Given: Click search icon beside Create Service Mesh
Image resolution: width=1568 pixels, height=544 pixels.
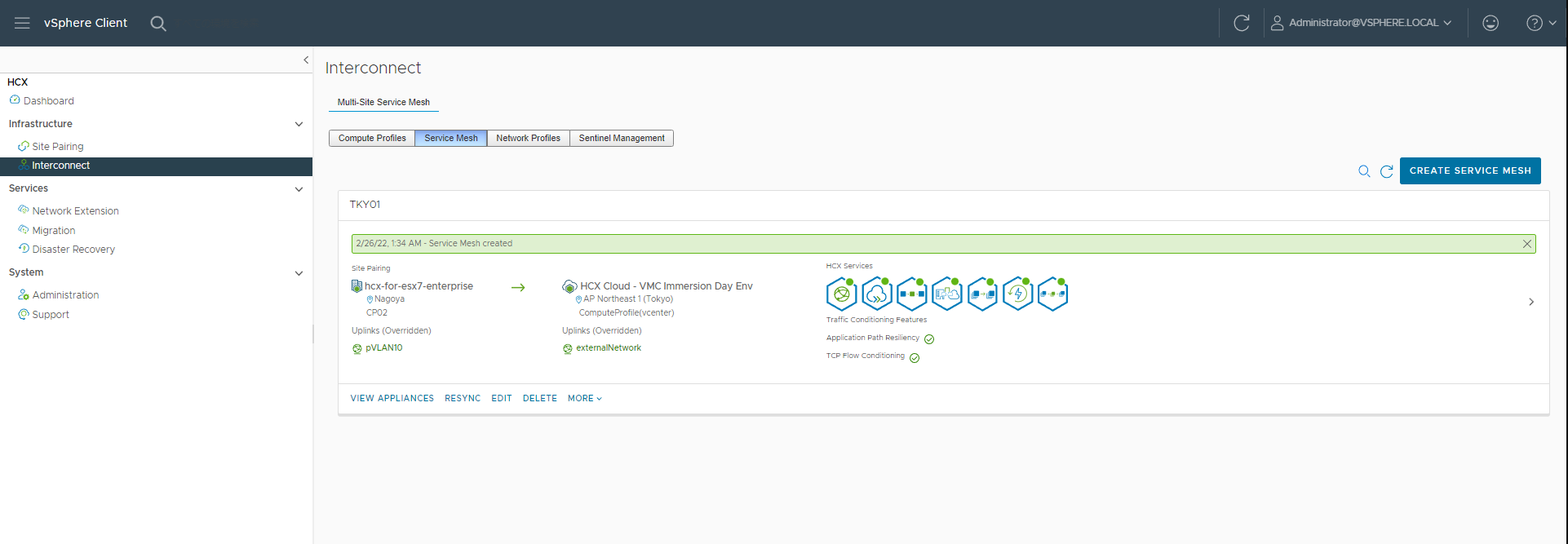Looking at the screenshot, I should [x=1364, y=171].
